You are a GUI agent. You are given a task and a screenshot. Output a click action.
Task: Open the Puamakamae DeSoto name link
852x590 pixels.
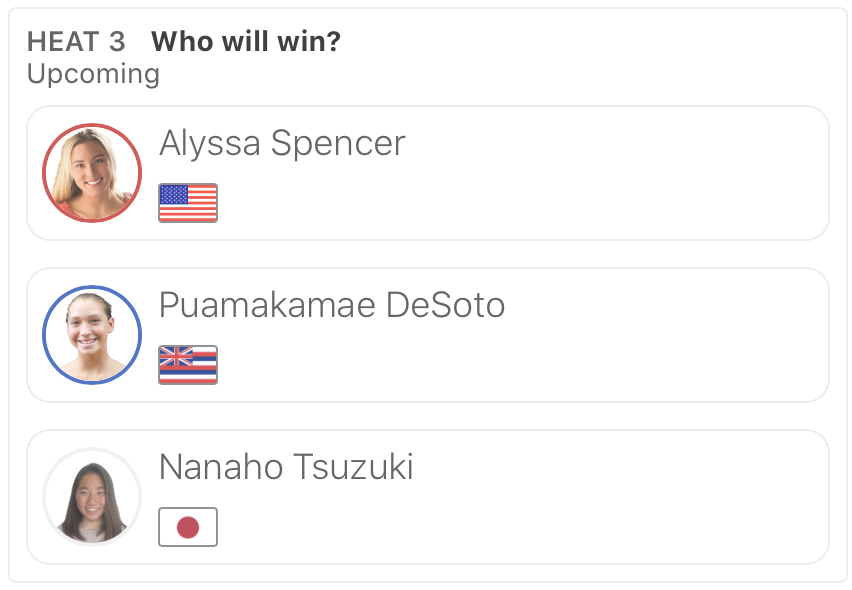pos(332,306)
